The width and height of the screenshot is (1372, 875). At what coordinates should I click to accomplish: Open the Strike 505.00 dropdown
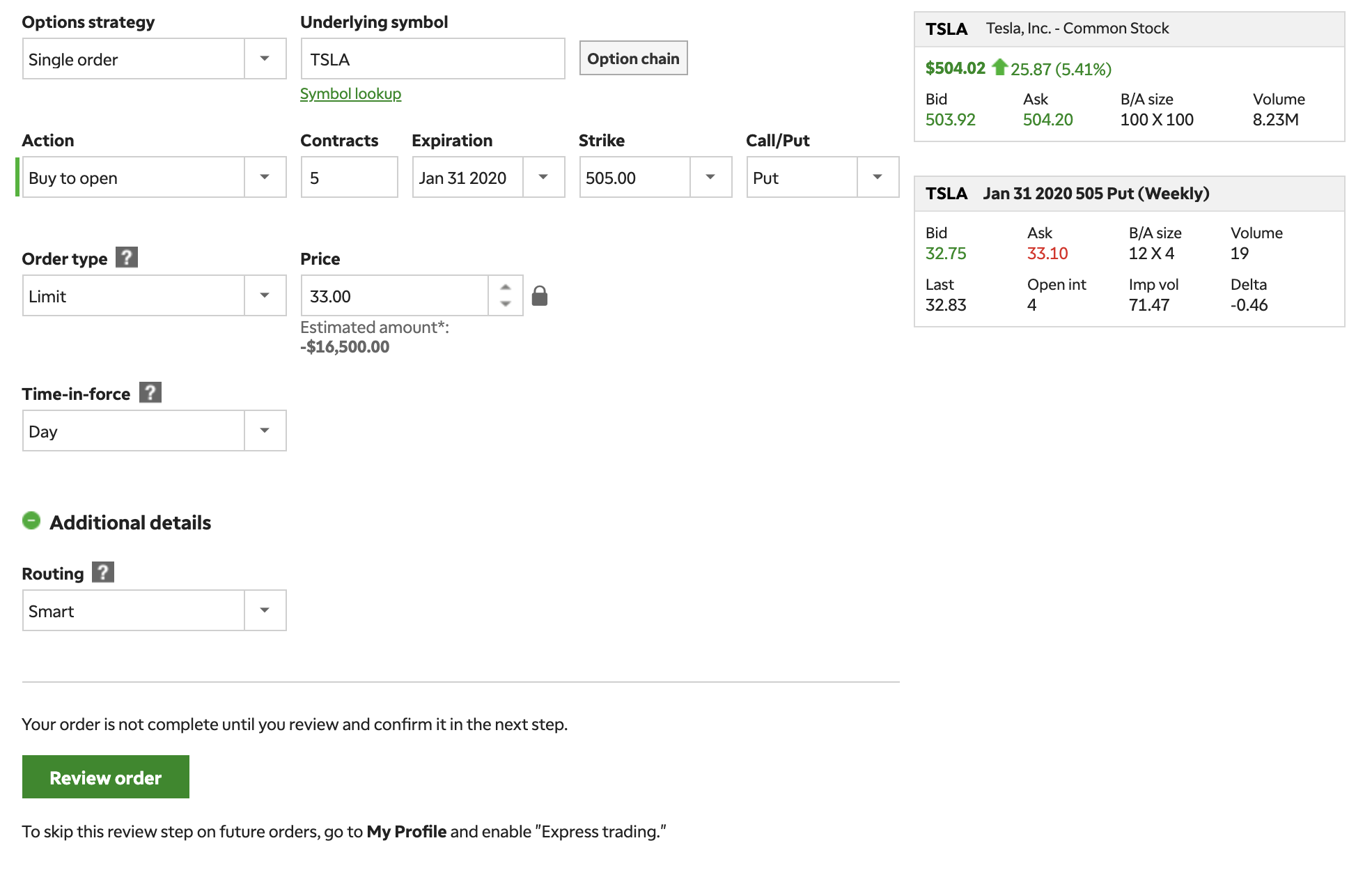[655, 178]
